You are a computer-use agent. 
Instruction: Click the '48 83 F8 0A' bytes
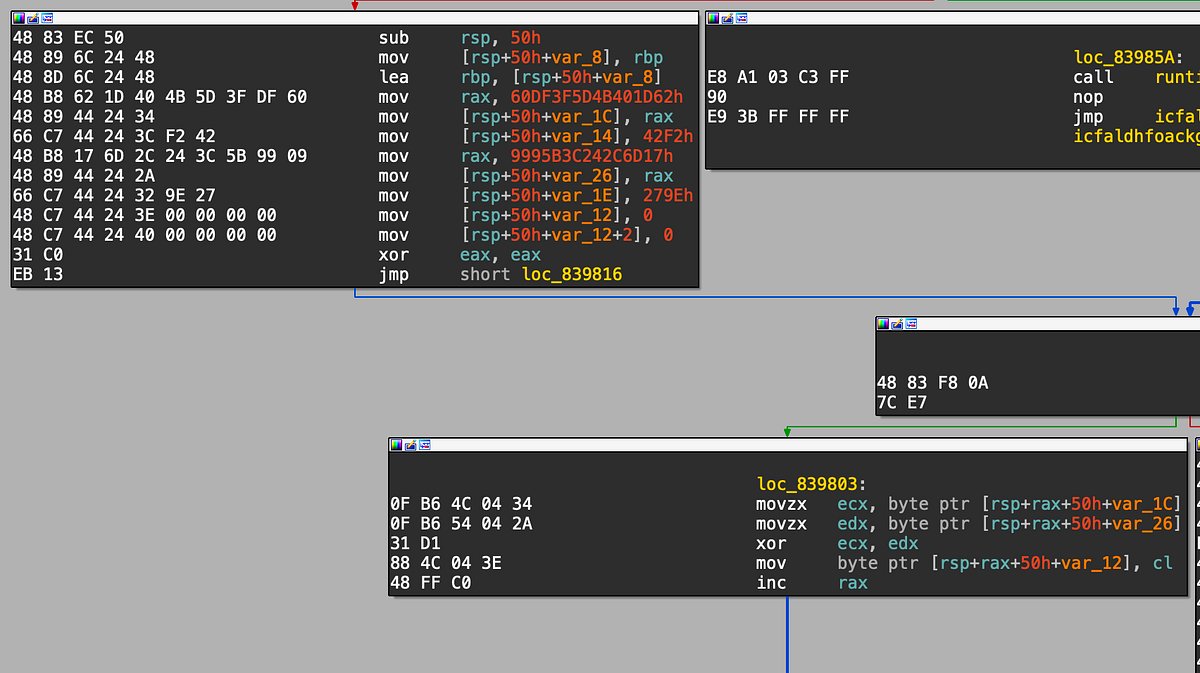[933, 383]
